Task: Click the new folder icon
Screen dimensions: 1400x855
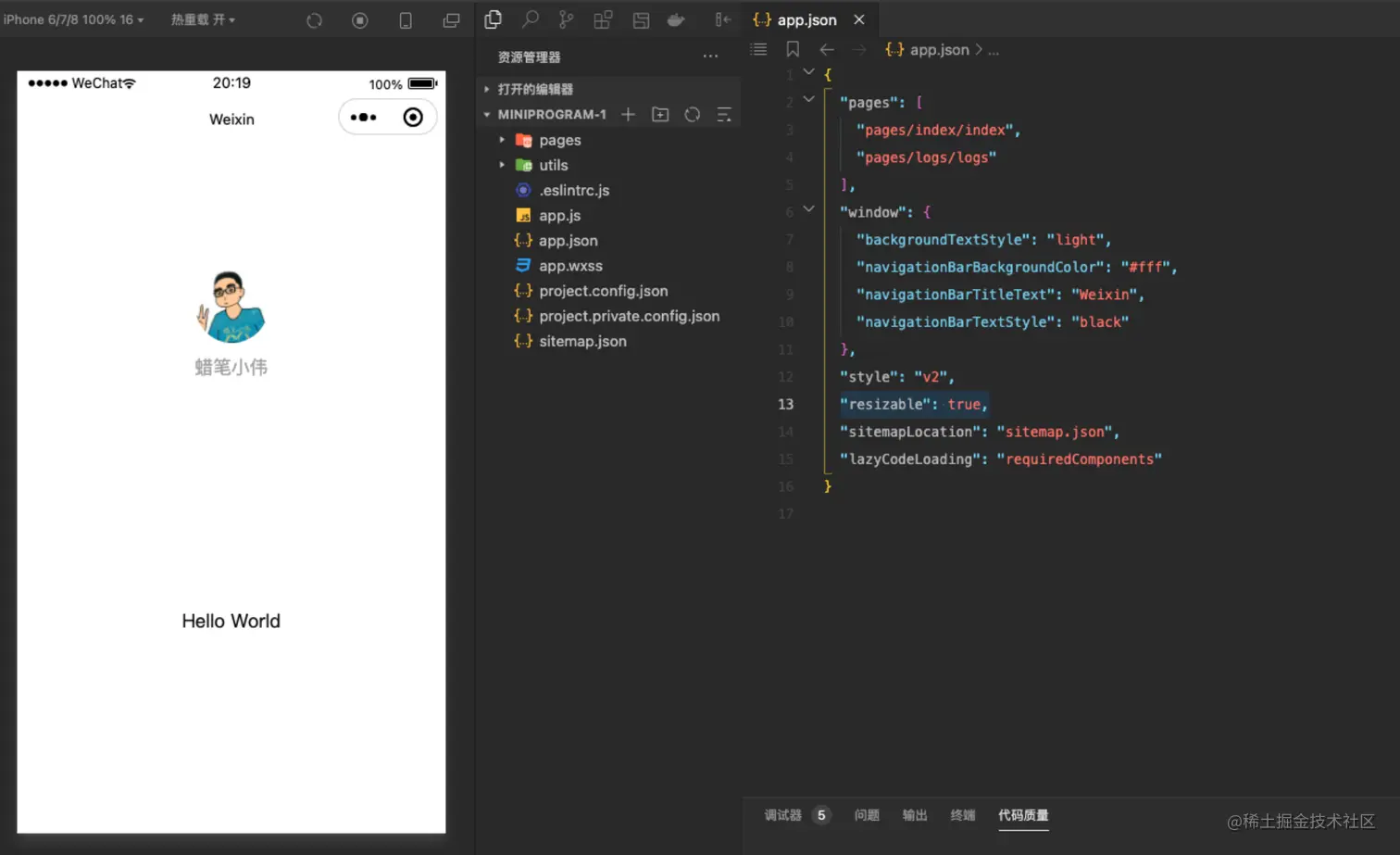Action: [660, 115]
